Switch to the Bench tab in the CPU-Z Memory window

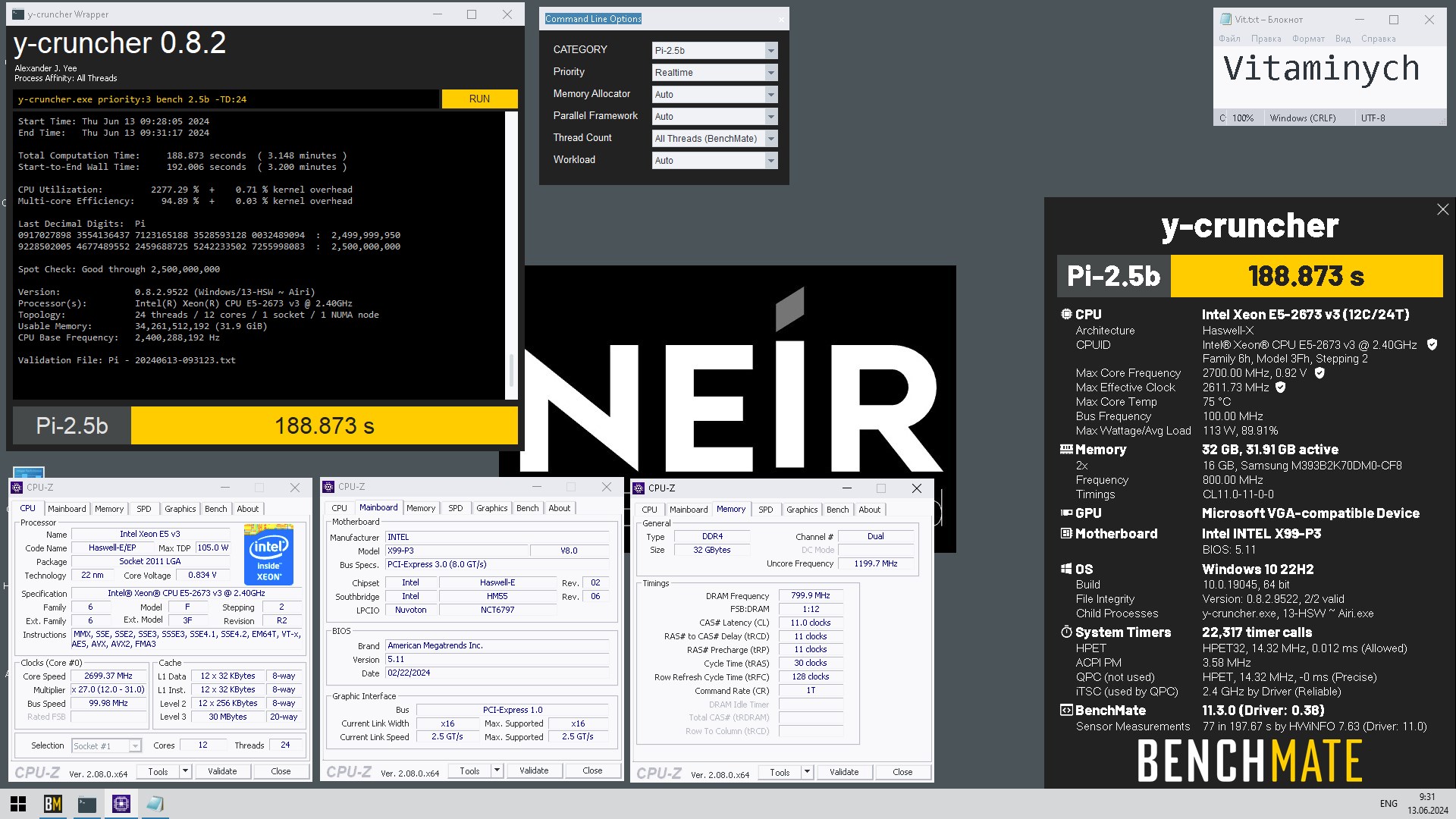click(837, 510)
